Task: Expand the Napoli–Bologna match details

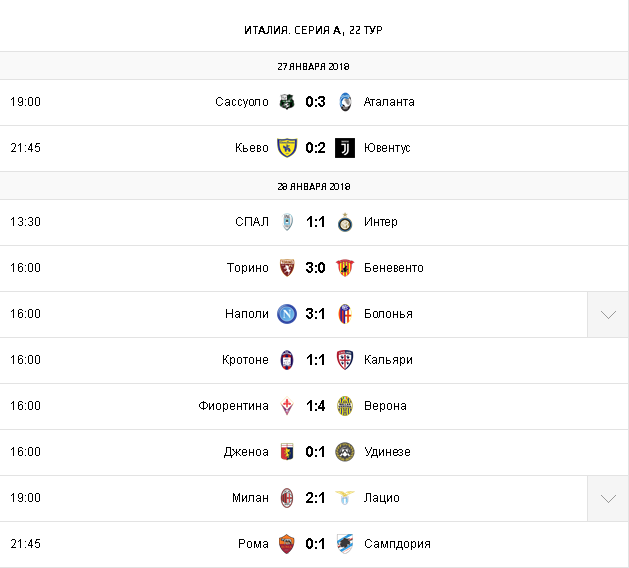Action: click(x=608, y=314)
